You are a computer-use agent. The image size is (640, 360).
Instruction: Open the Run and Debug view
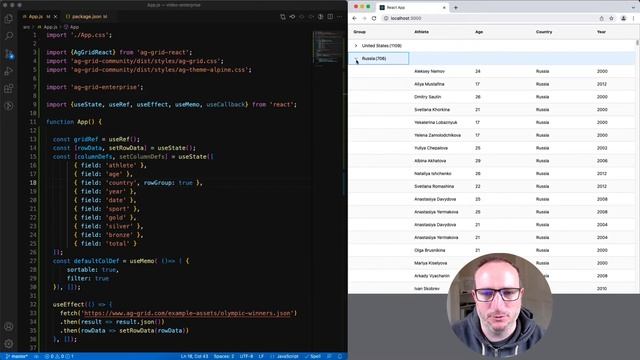coord(9,71)
